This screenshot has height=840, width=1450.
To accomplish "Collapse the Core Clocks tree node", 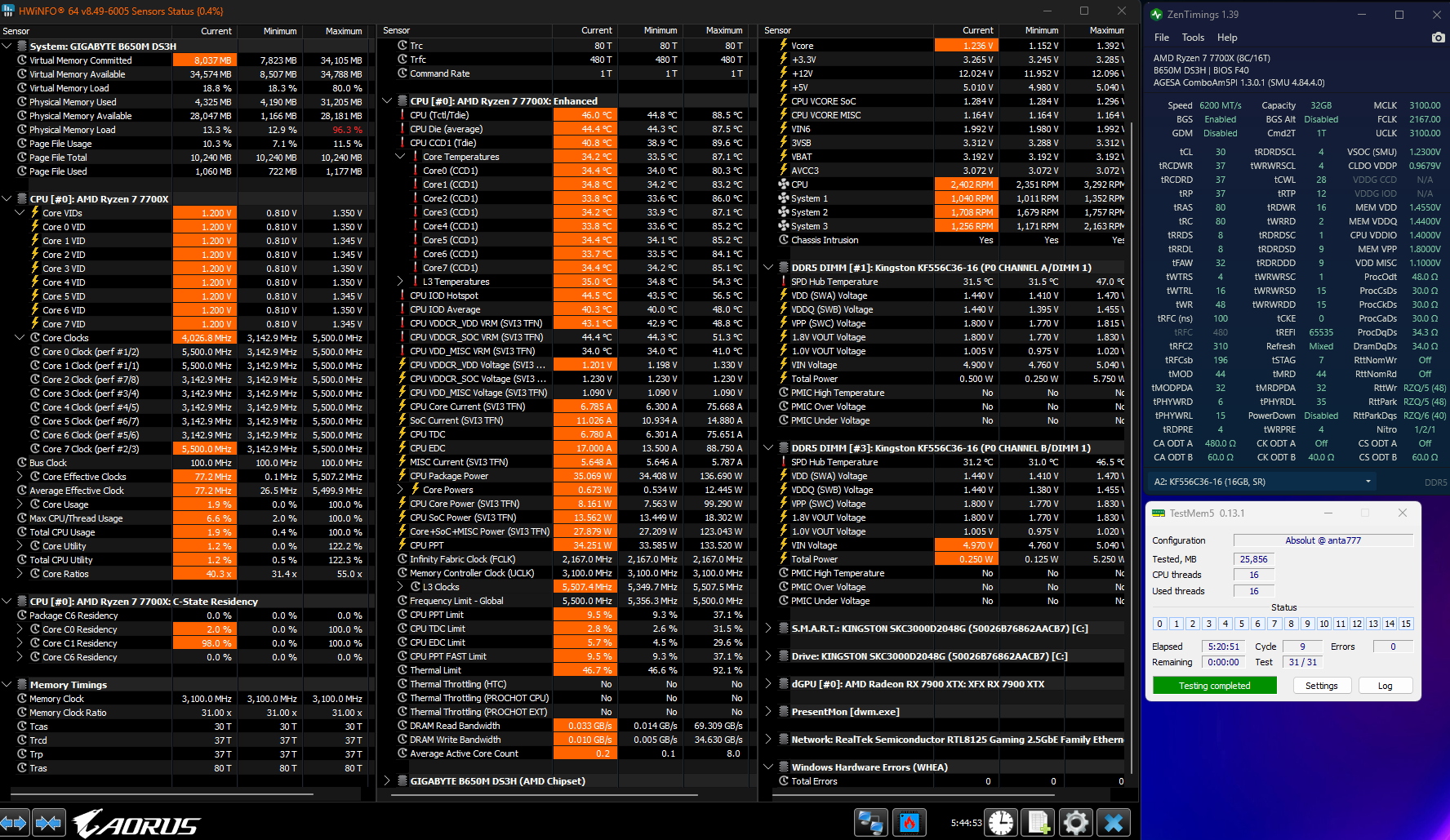I will (x=20, y=338).
